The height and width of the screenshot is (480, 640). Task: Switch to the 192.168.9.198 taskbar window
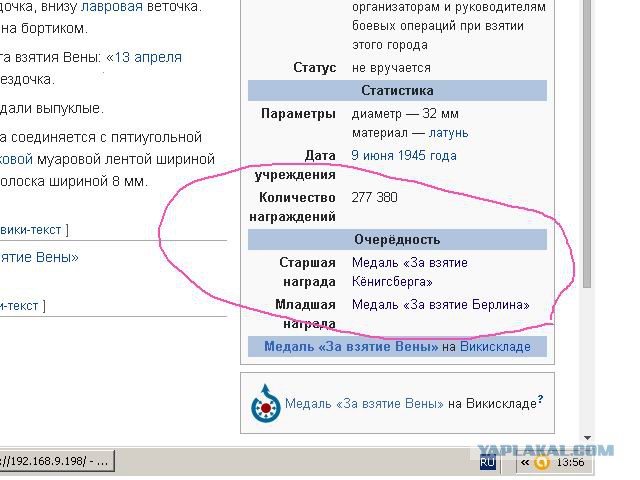click(x=57, y=461)
